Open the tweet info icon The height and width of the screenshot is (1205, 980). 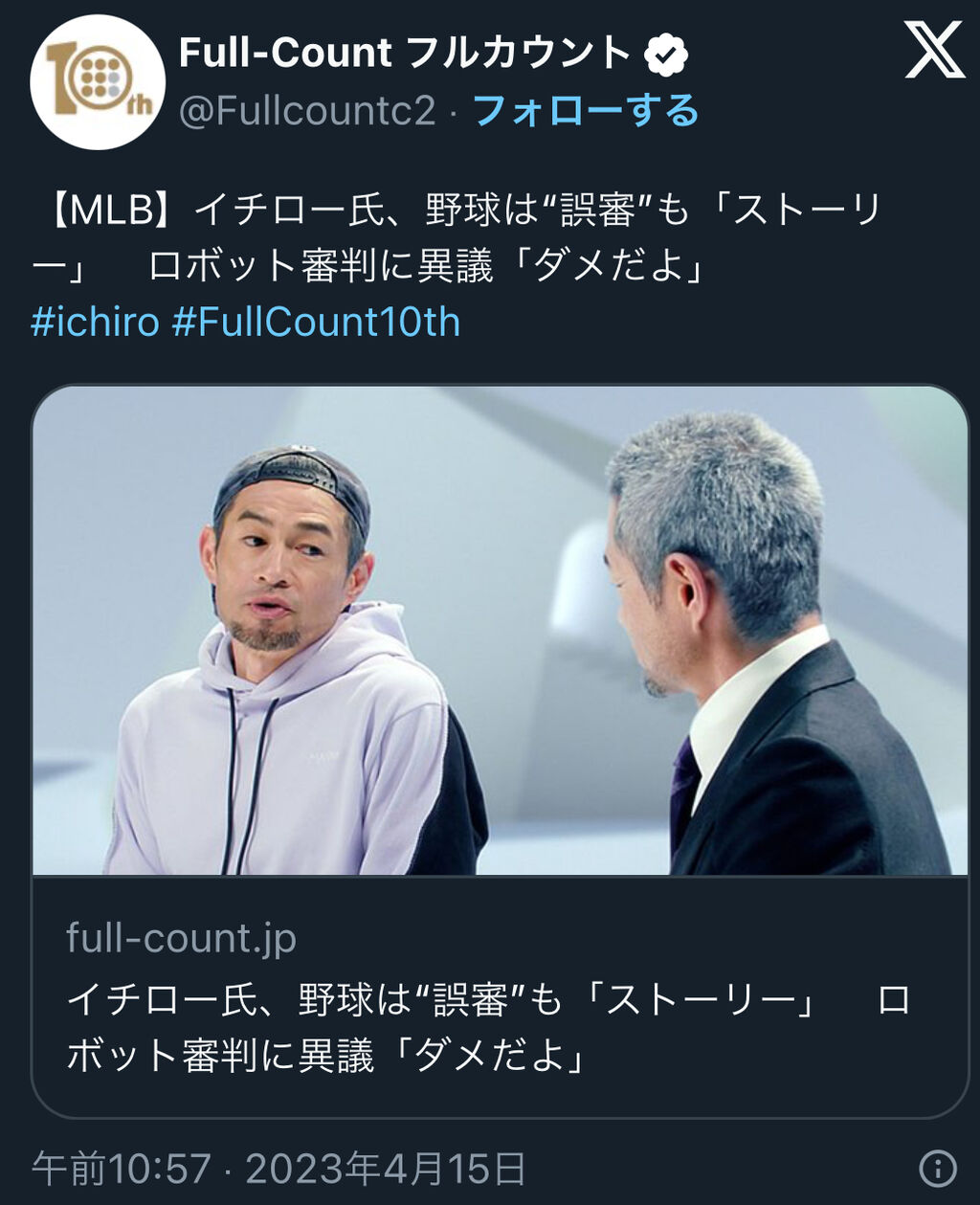point(937,1168)
